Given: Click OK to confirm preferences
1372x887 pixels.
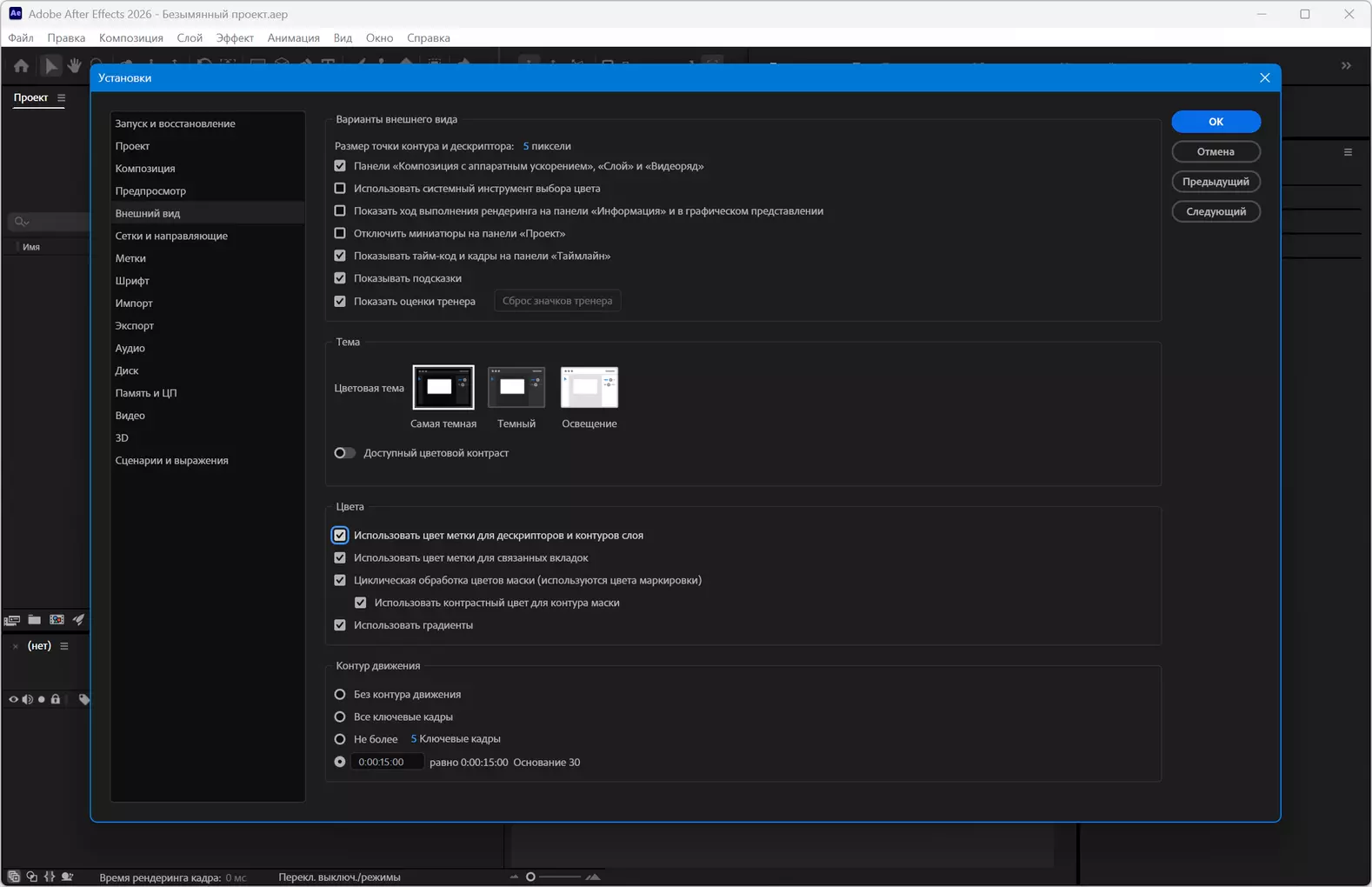Looking at the screenshot, I should (x=1215, y=122).
